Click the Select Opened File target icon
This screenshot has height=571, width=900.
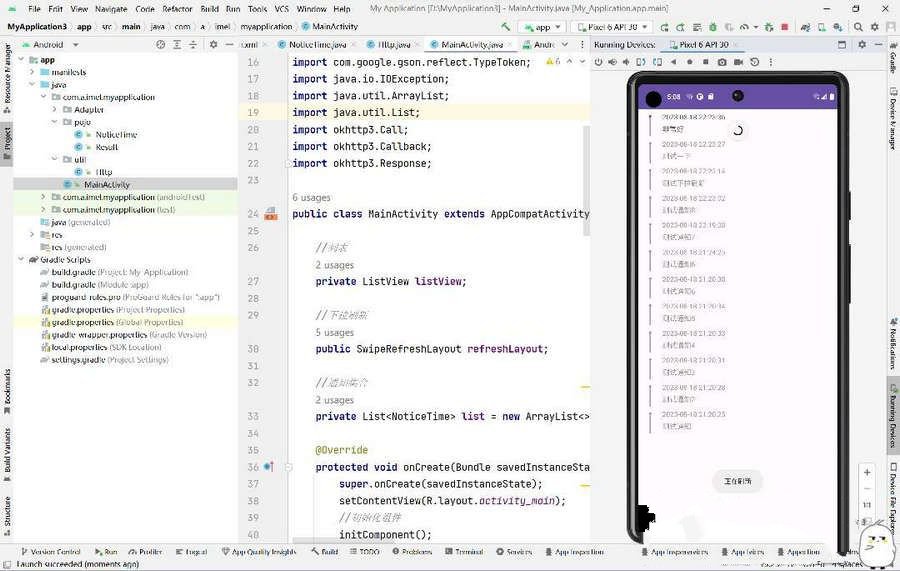[x=161, y=44]
